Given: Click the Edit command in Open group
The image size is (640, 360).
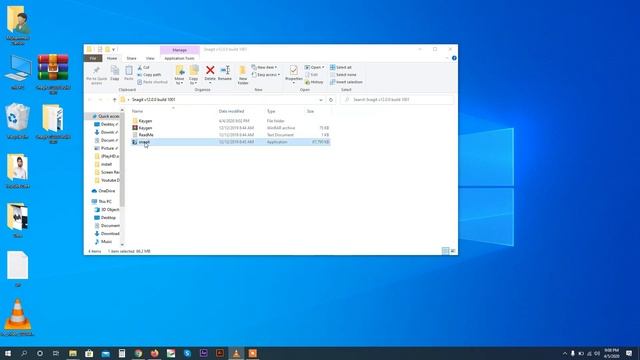Looking at the screenshot, I should 311,75.
